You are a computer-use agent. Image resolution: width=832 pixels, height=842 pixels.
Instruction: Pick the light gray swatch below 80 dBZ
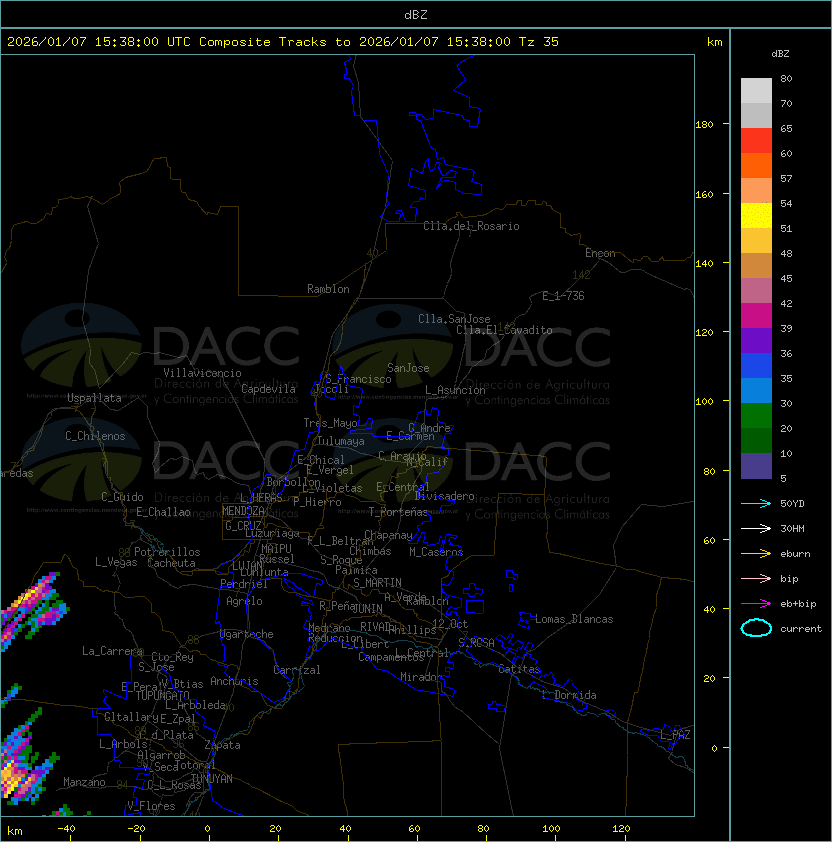point(756,91)
